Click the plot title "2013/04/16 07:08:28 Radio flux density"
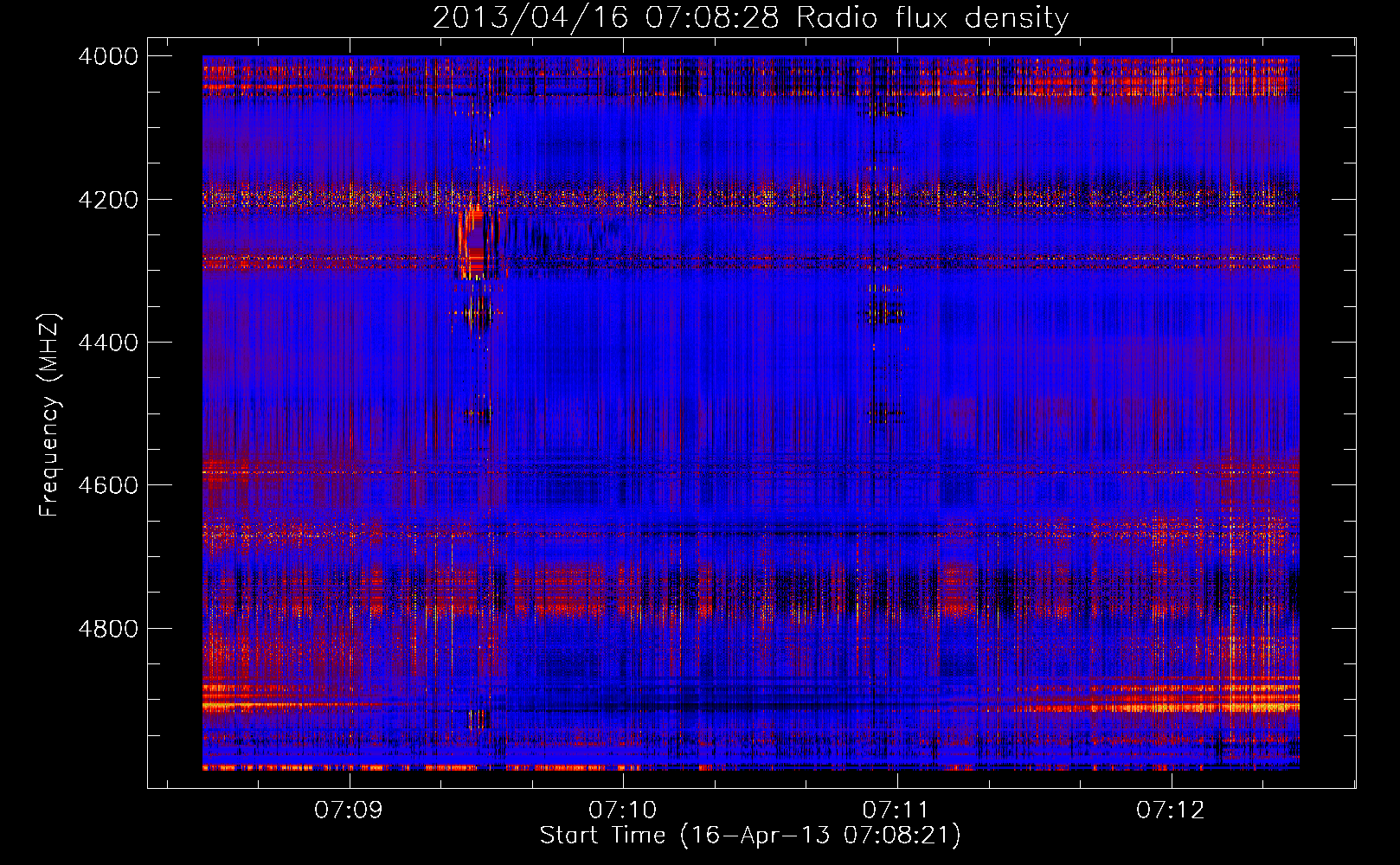The height and width of the screenshot is (865, 1400). click(750, 17)
